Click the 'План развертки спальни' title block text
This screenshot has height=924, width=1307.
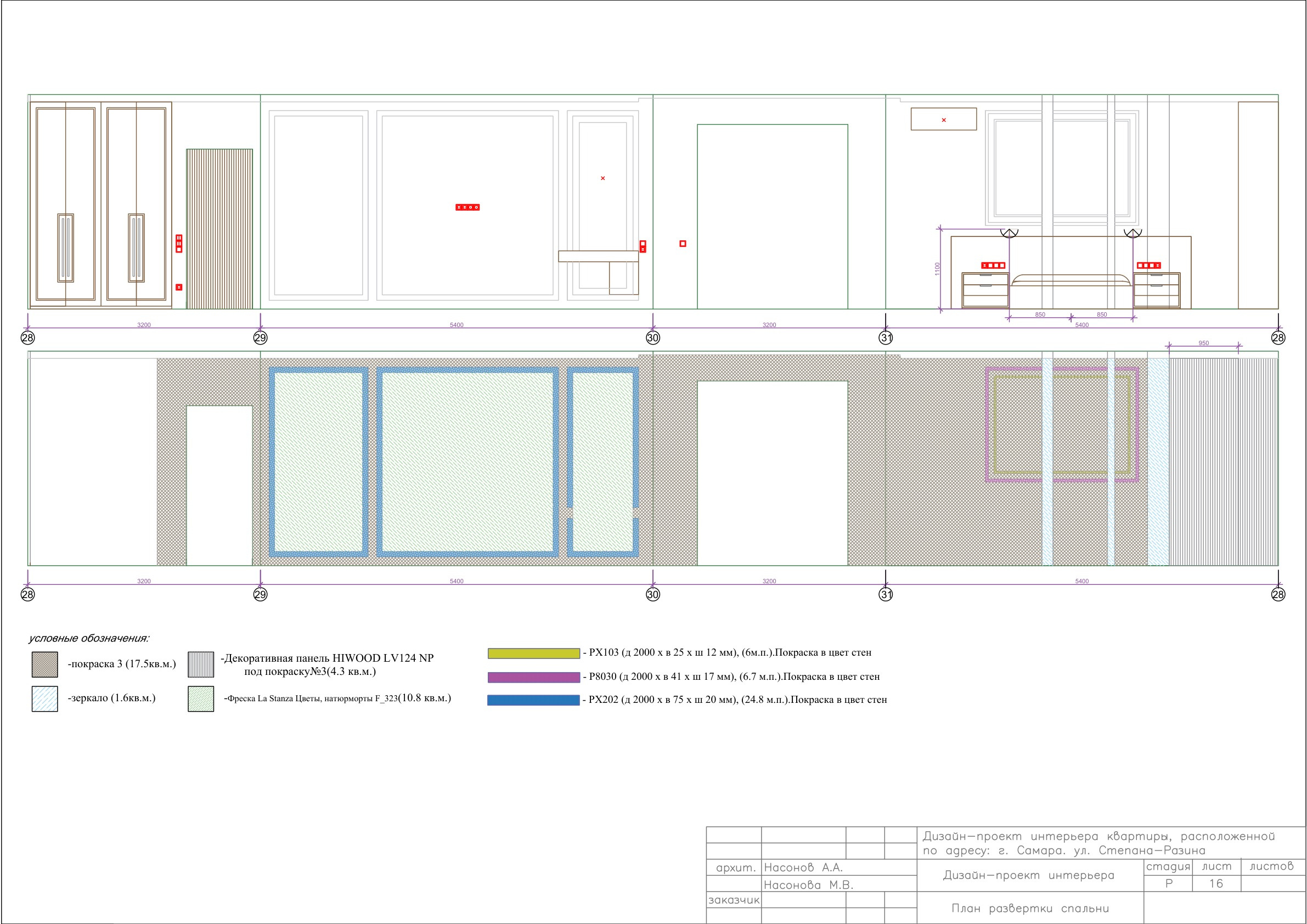[x=1030, y=908]
